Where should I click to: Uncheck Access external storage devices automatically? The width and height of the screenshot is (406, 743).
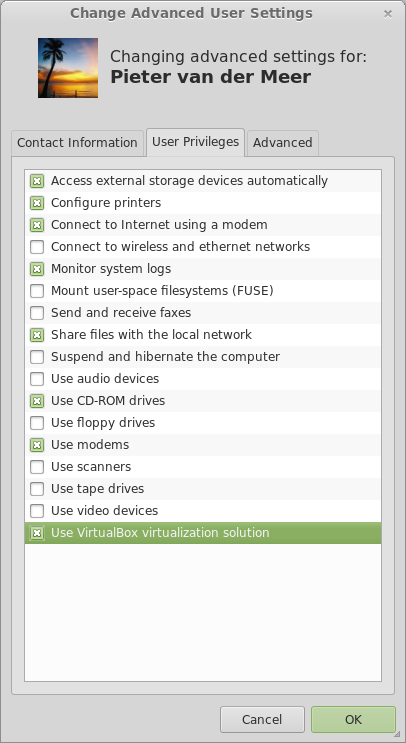(x=37, y=181)
